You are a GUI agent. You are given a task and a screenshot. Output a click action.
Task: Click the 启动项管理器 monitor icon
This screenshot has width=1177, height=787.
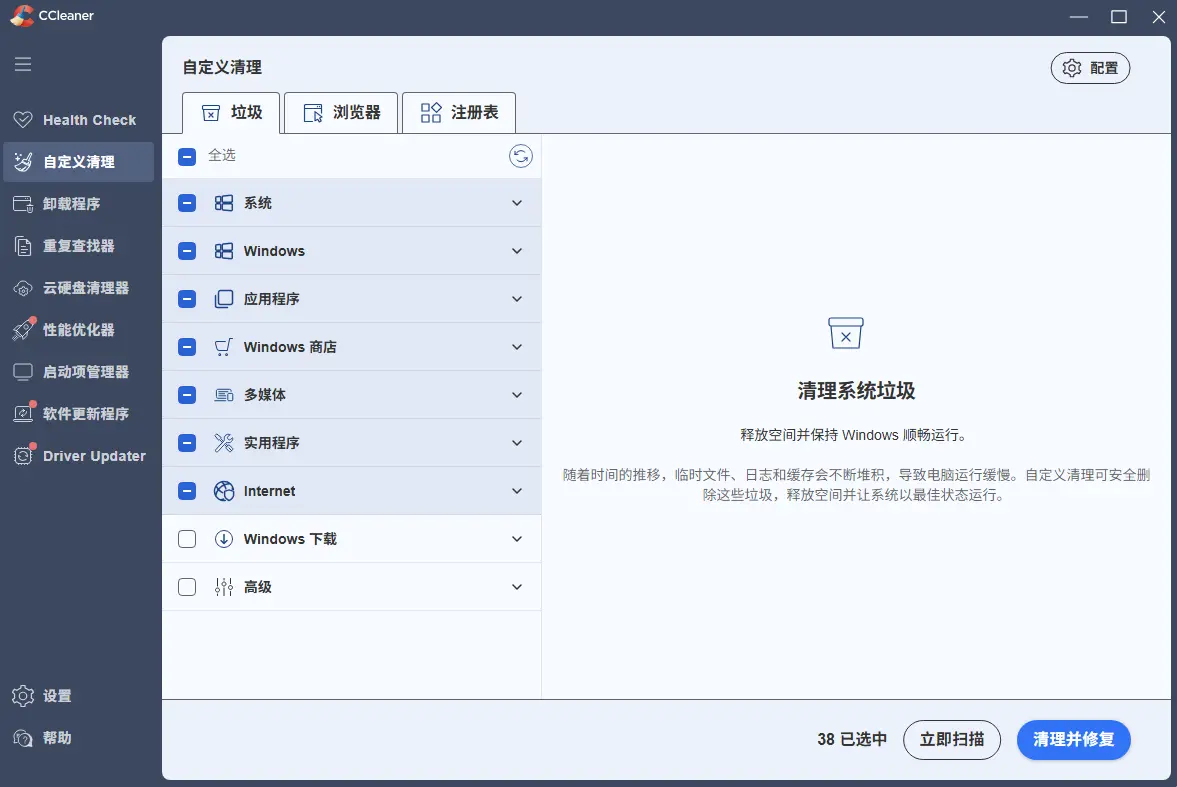point(23,372)
